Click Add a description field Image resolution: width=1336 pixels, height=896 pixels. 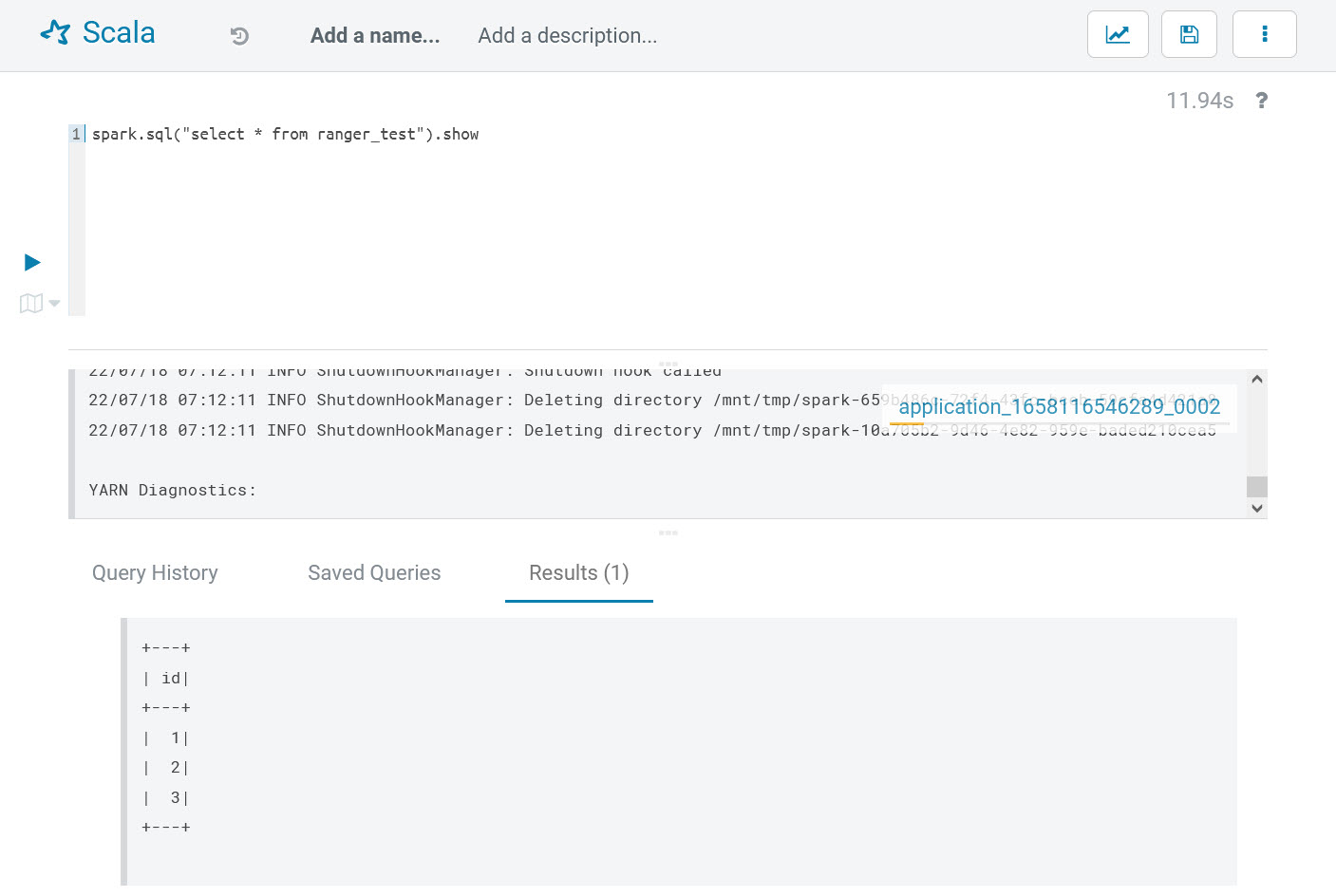click(x=567, y=36)
